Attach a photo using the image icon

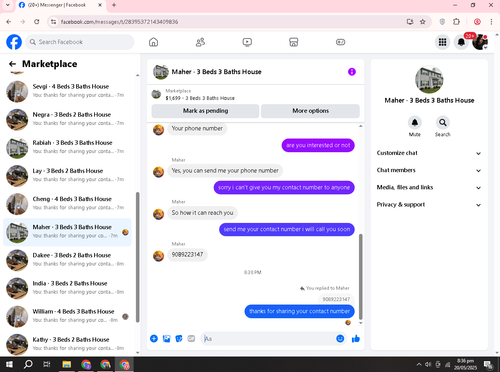point(166,339)
